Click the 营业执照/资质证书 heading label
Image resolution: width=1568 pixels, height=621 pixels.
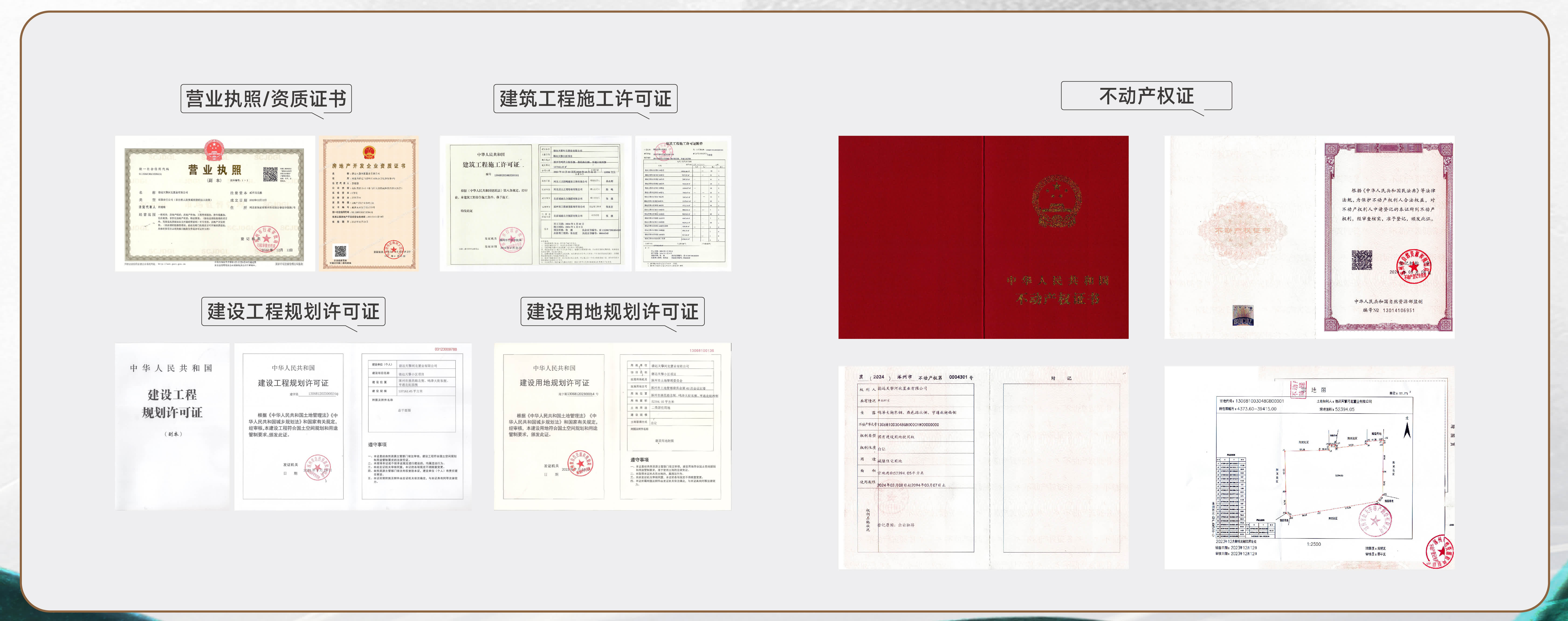point(266,99)
